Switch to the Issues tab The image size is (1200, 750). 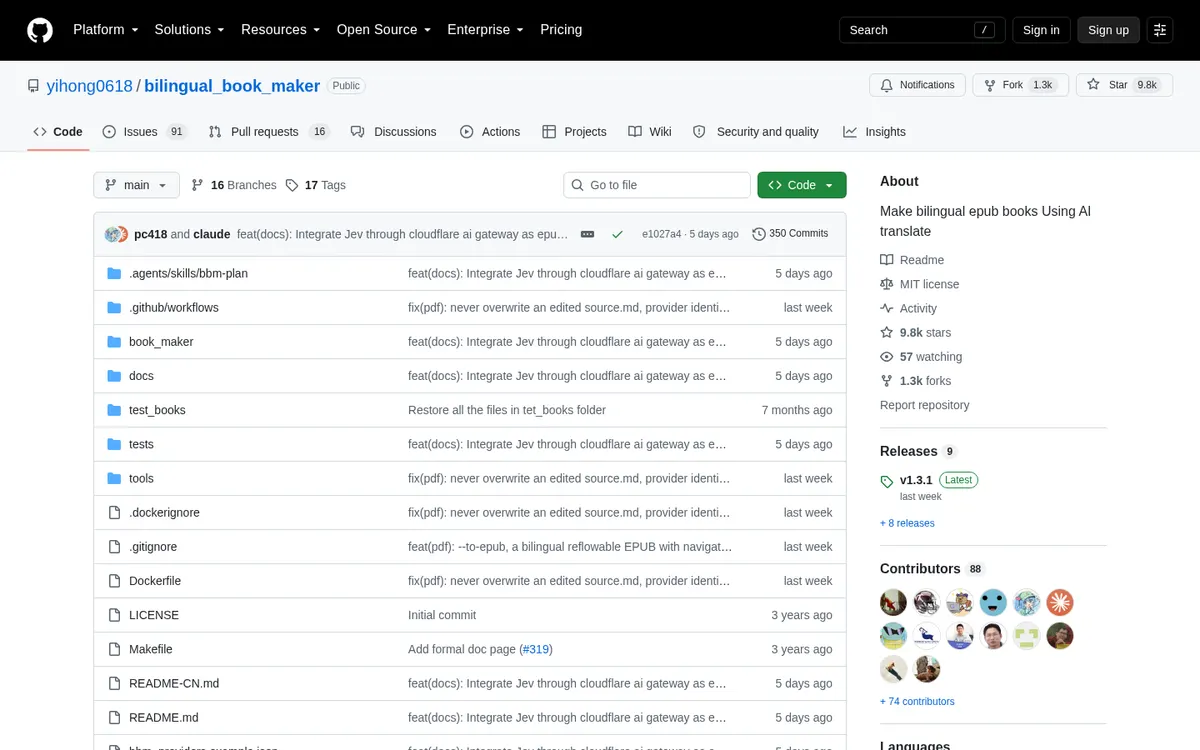tap(145, 132)
